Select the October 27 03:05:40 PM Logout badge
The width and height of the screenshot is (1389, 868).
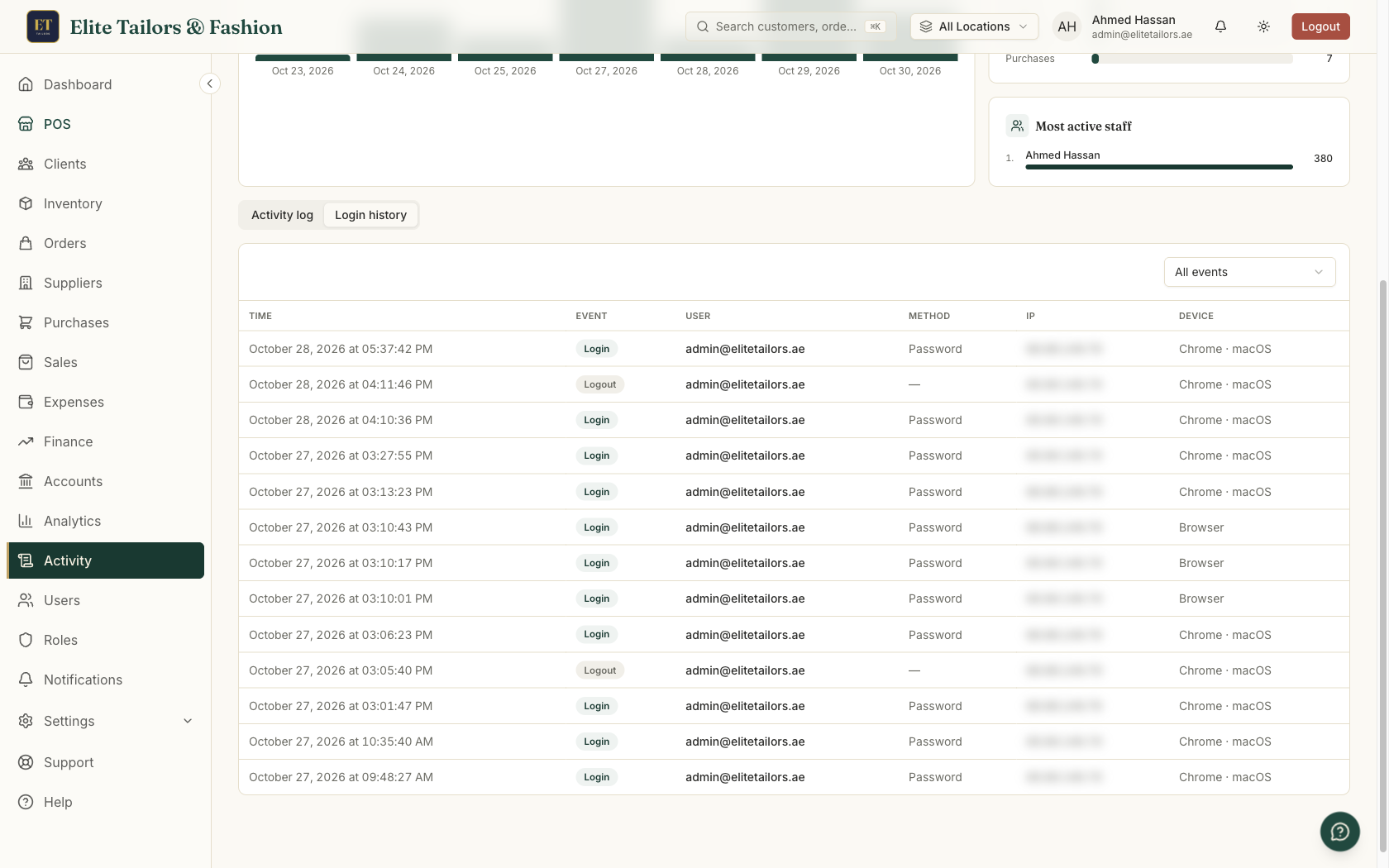[599, 670]
